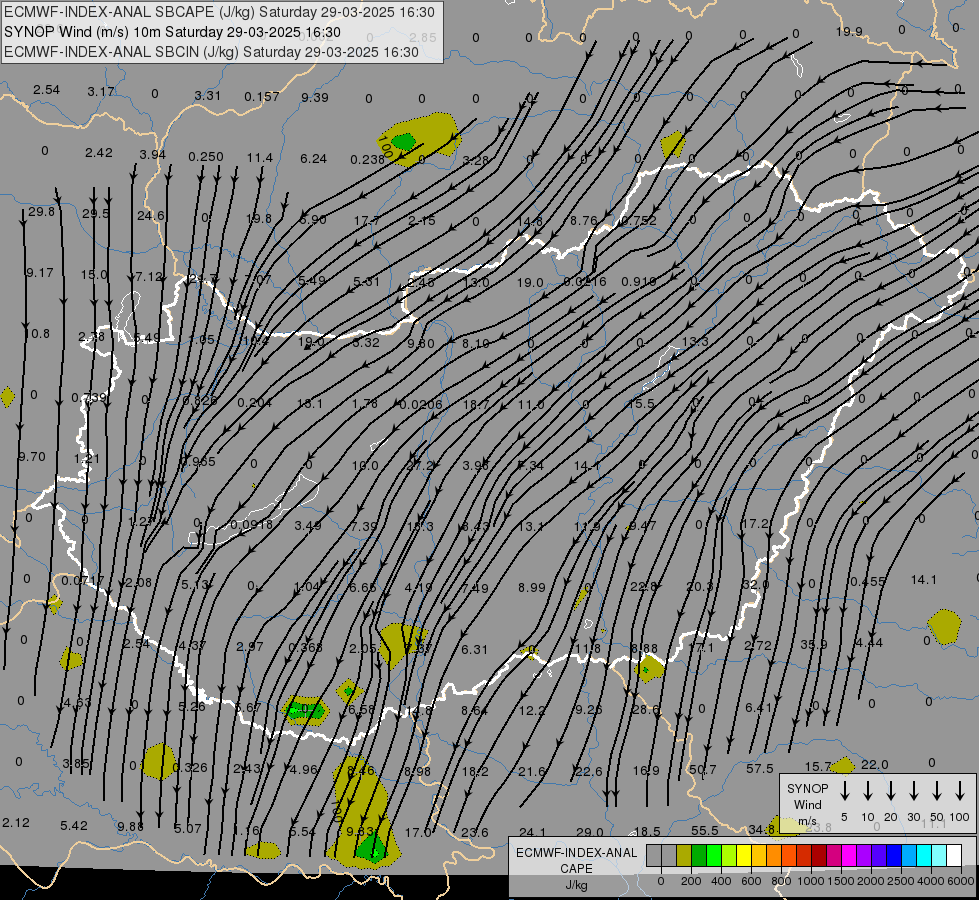Click the wind legend arrow above 100
Viewport: 979px width, 900px height.
(x=960, y=790)
